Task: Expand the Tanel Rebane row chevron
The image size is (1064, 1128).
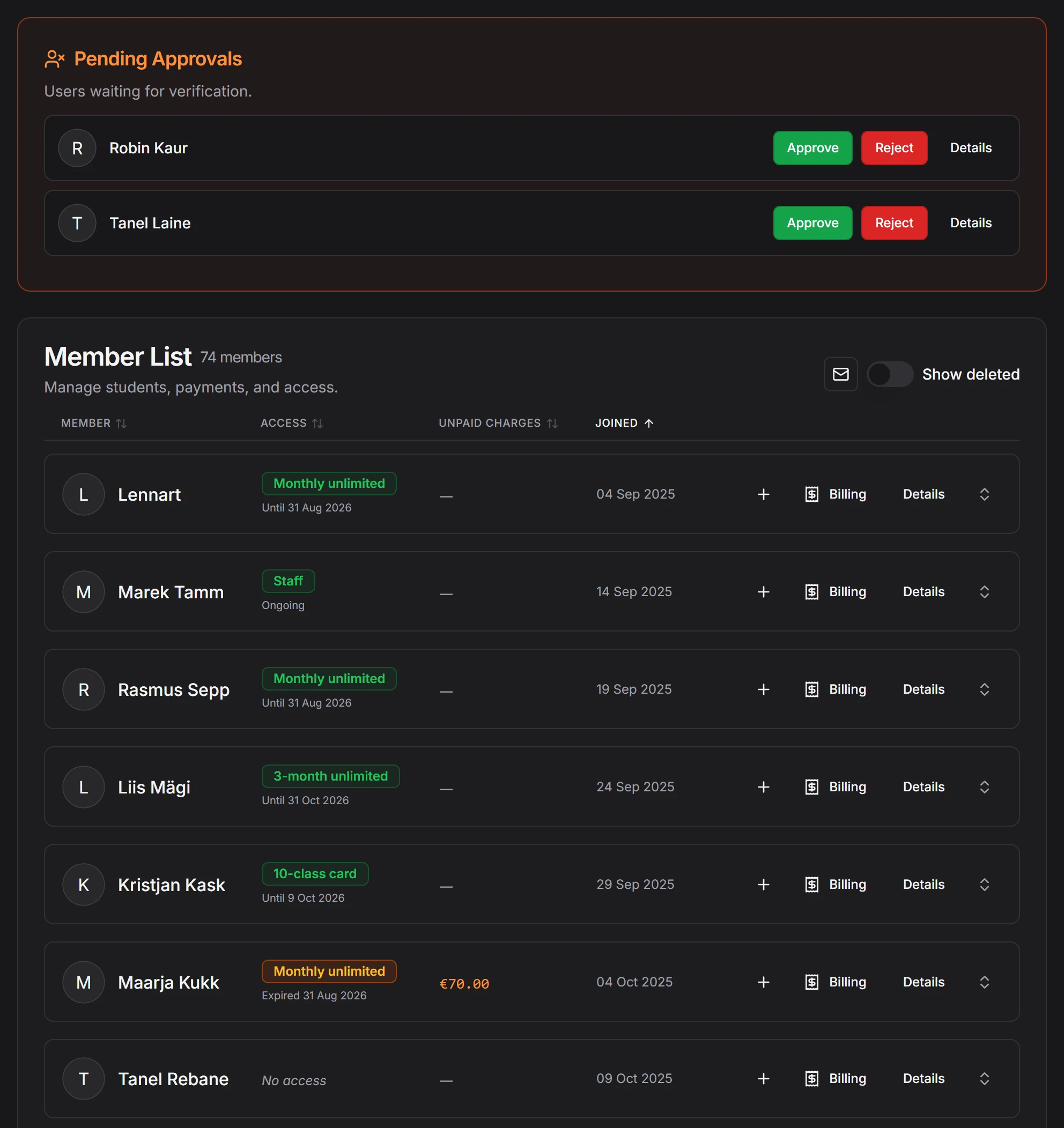Action: coord(984,1079)
